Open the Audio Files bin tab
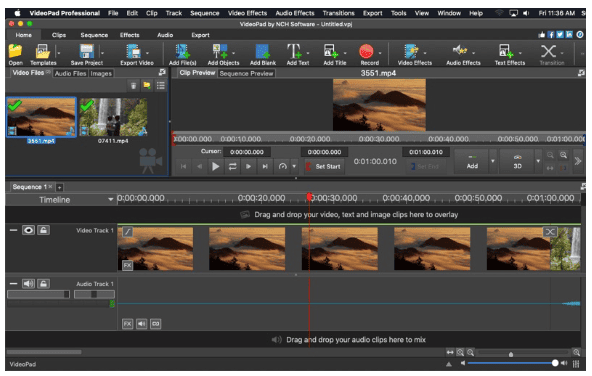The height and width of the screenshot is (376, 592). [x=71, y=74]
